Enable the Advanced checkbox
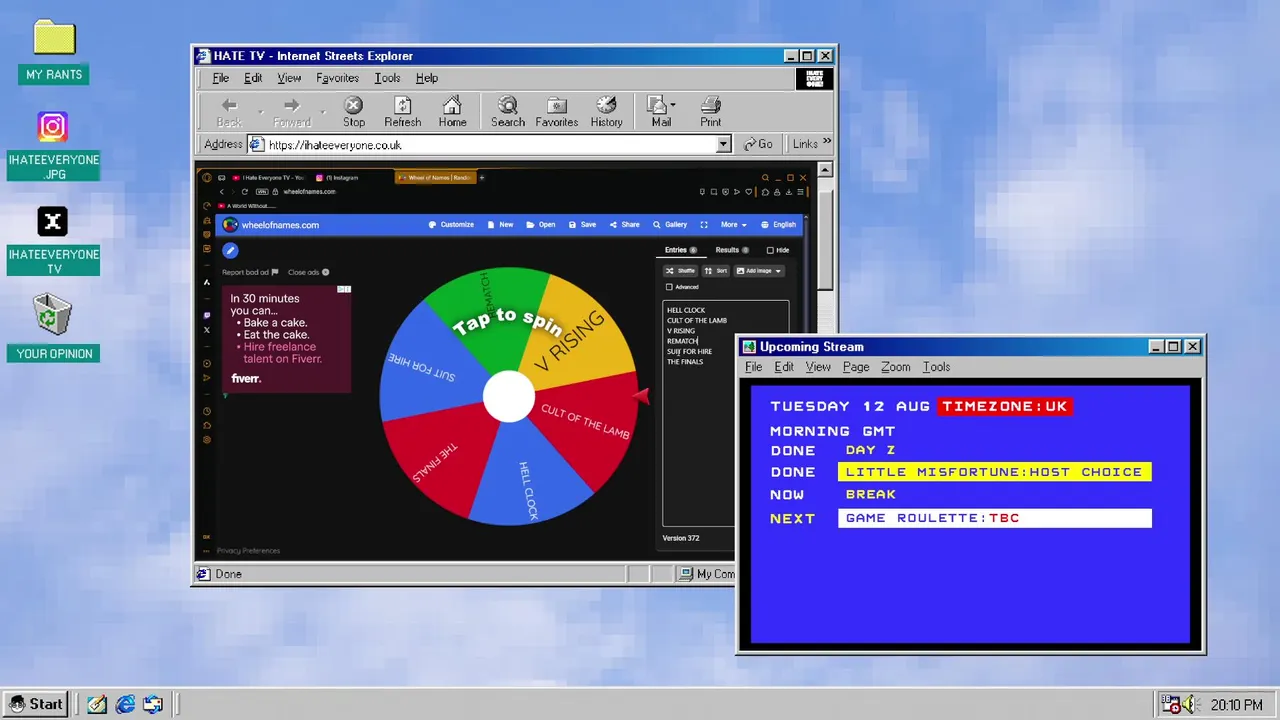This screenshot has height=720, width=1280. click(x=669, y=287)
